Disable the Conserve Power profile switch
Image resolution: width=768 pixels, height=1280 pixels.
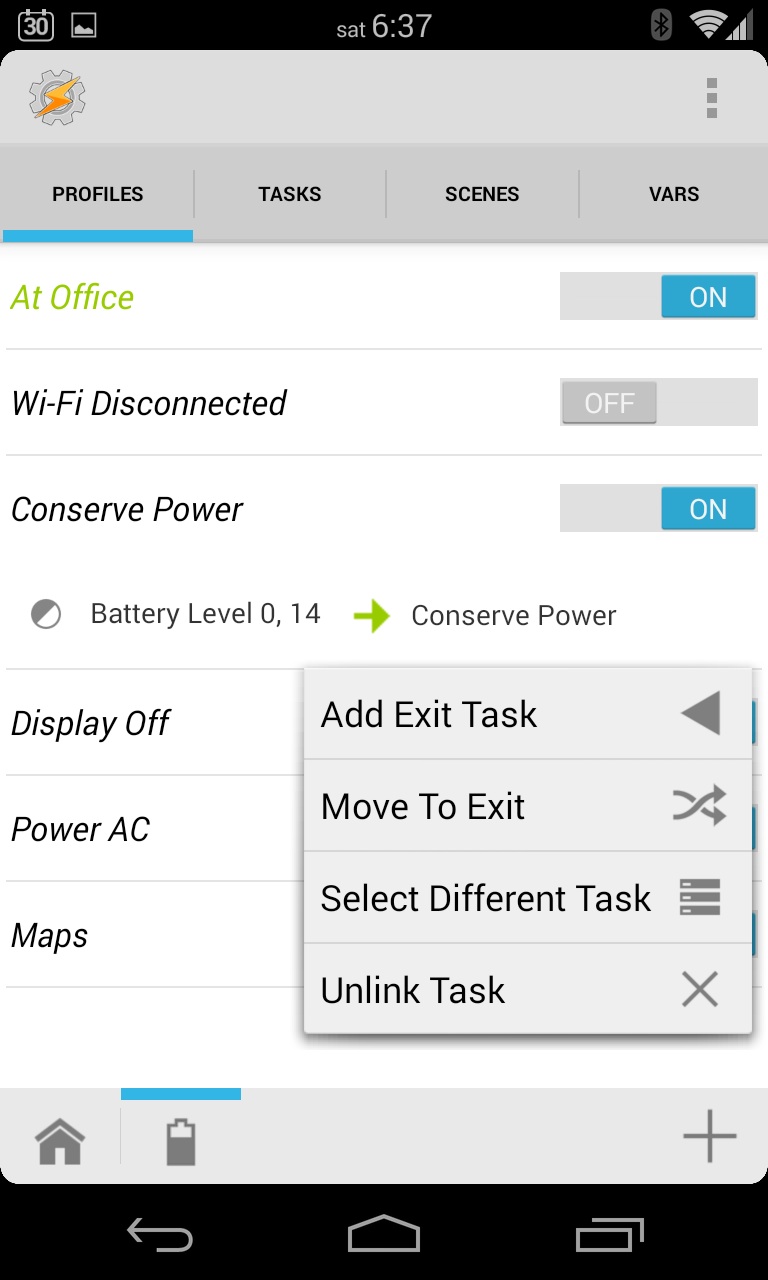658,509
